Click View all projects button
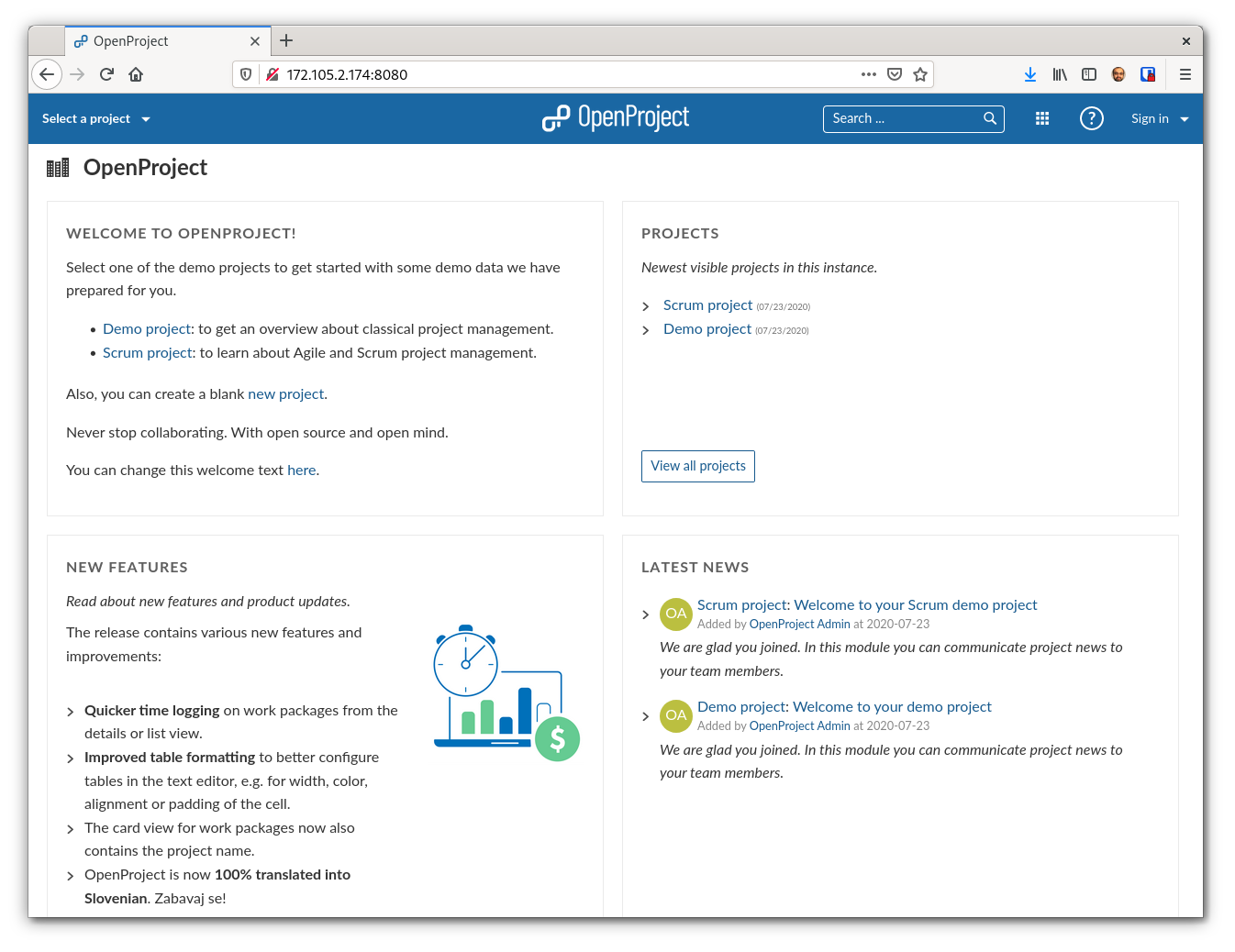This screenshot has width=1235, height=952. (698, 466)
